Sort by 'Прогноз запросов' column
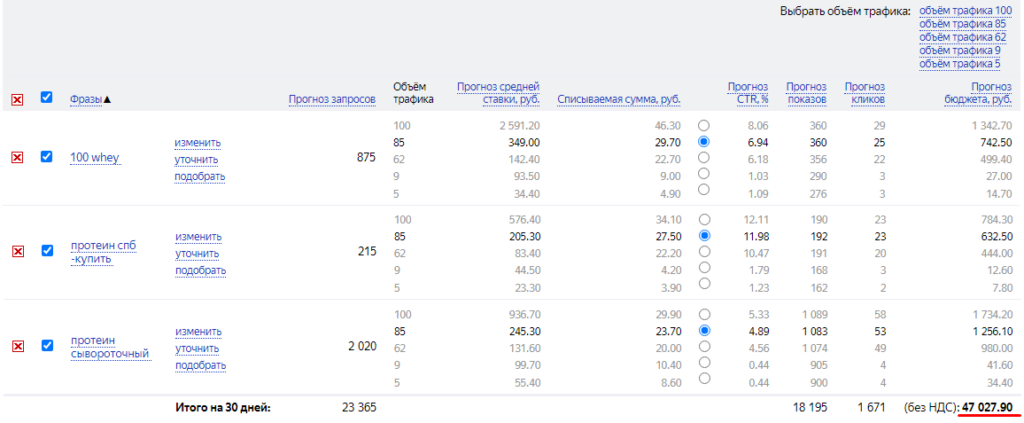 [331, 99]
